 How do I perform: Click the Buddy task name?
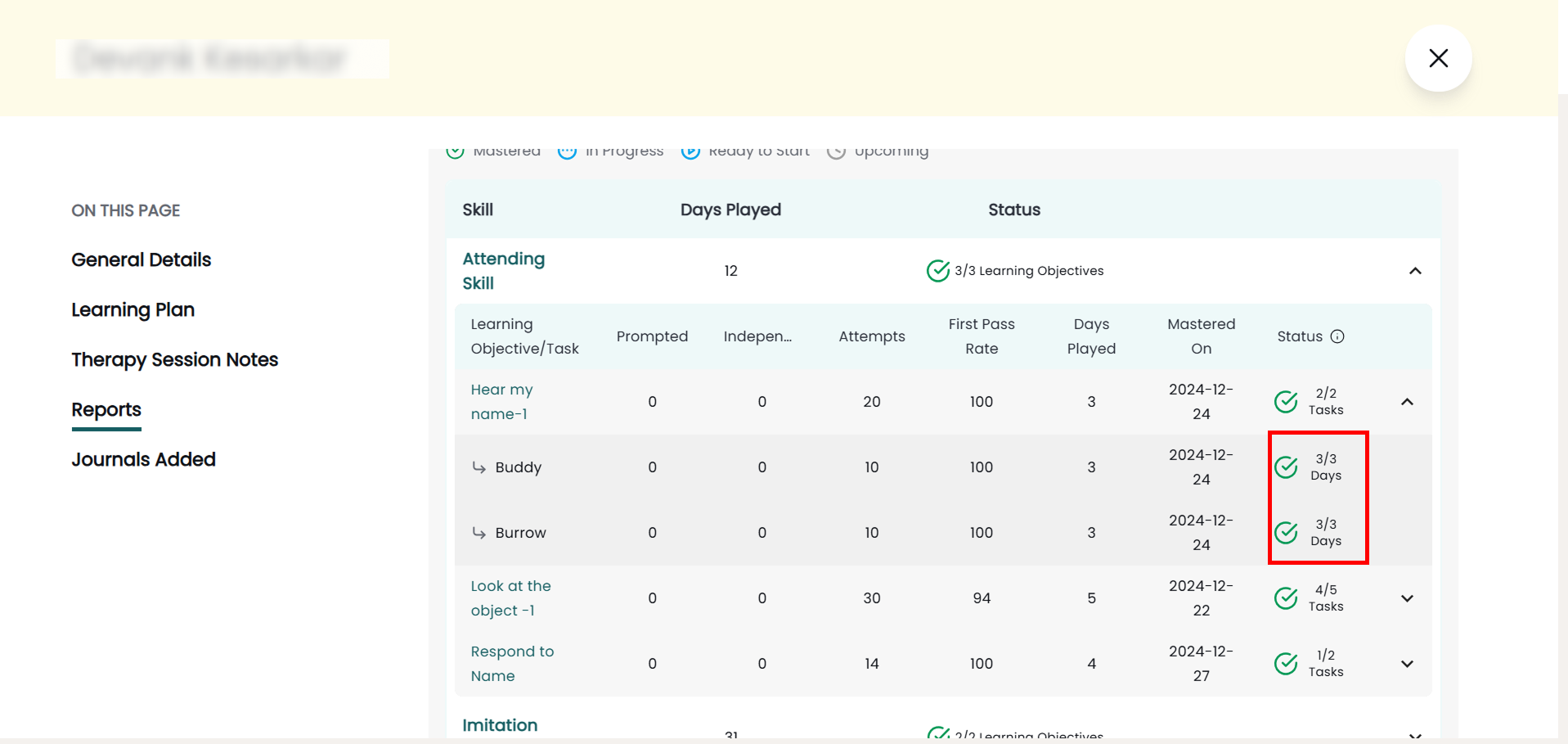point(519,467)
